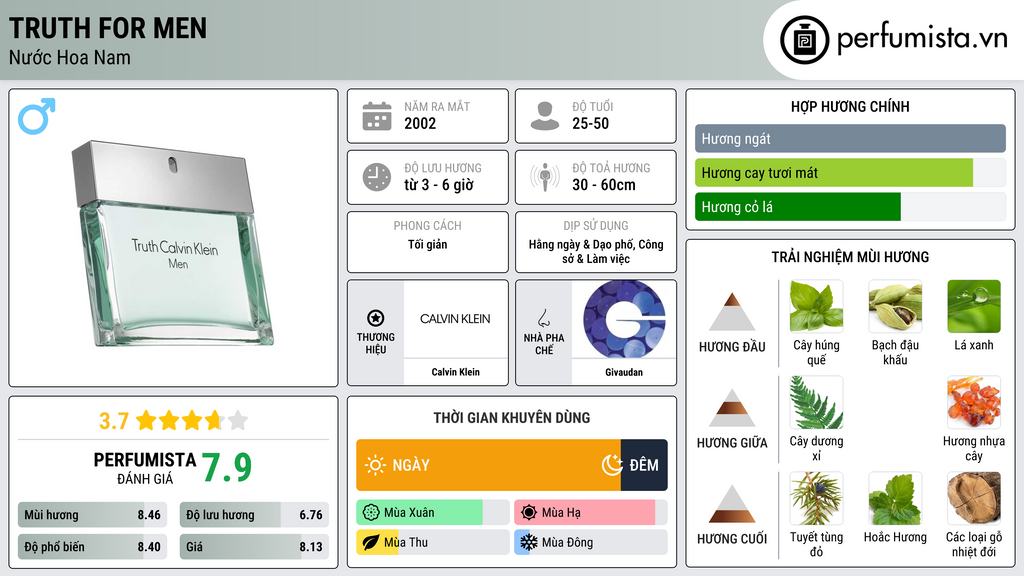
Task: Click the Mùa Hạ season bar
Action: coord(591,513)
